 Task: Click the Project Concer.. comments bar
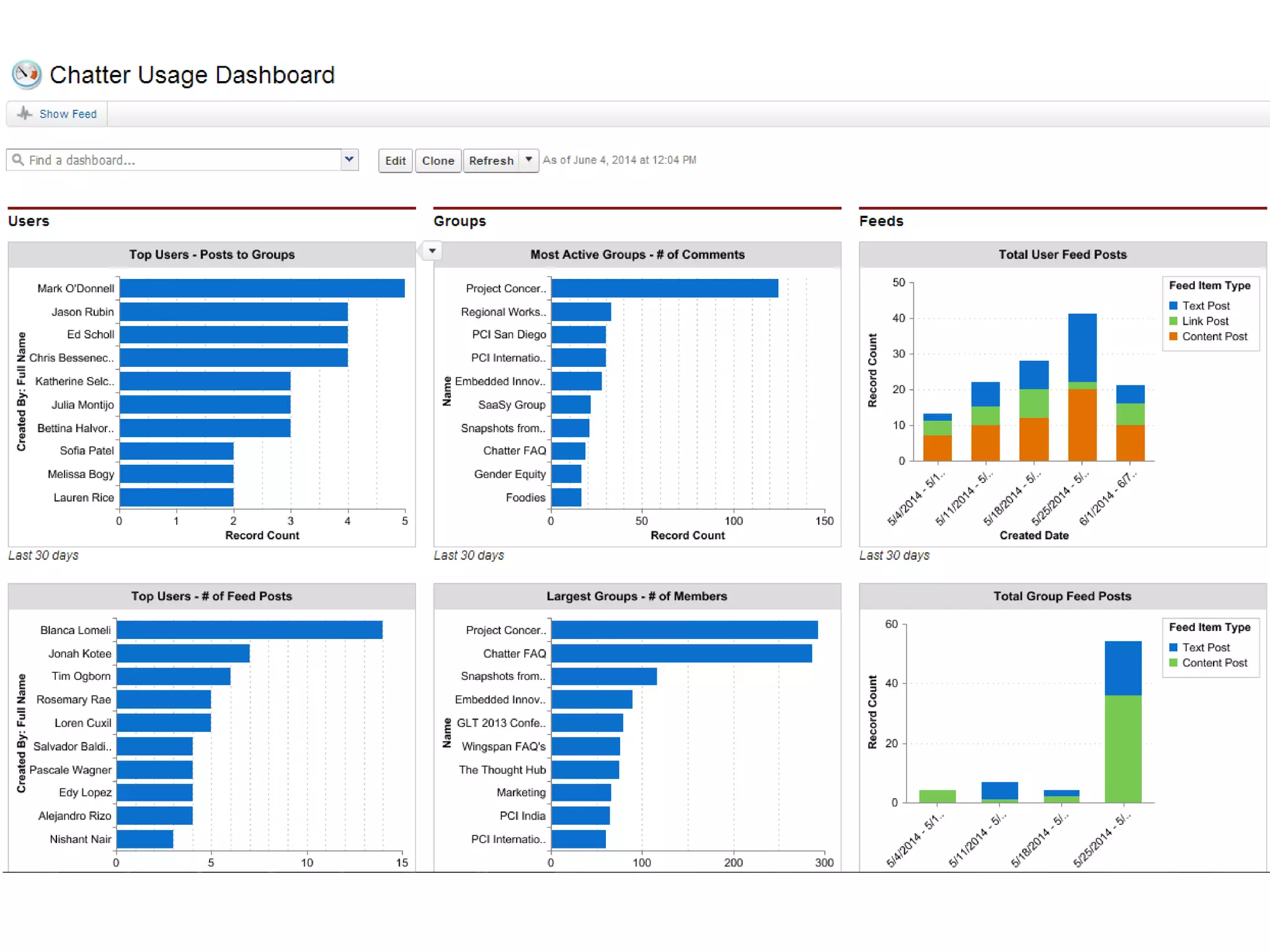pos(664,288)
